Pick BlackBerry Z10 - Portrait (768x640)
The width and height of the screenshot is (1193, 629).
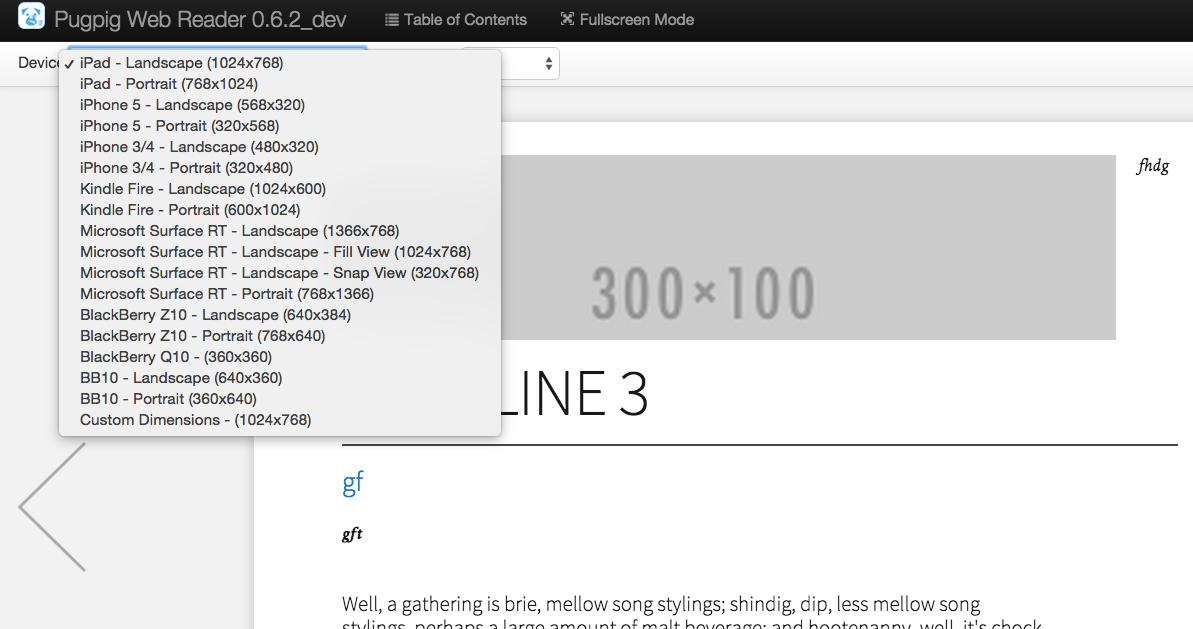click(279, 336)
